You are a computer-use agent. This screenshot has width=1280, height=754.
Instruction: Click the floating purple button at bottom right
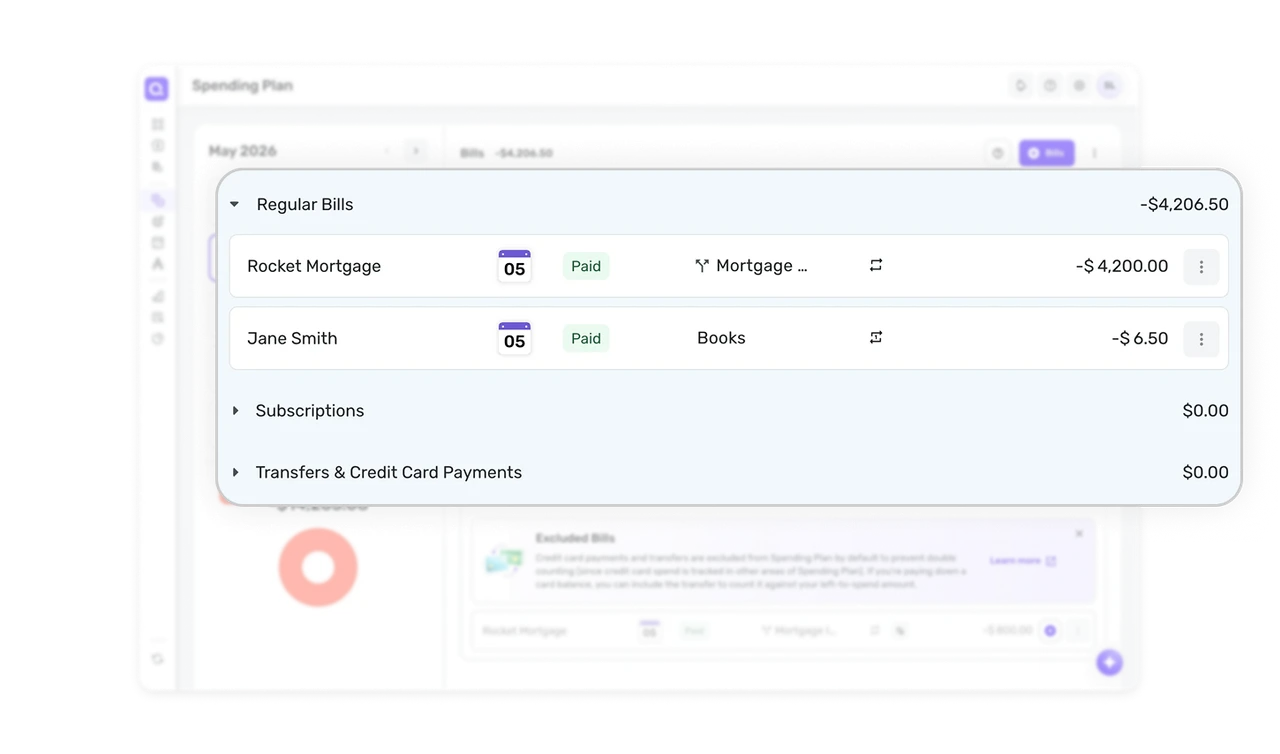1109,662
